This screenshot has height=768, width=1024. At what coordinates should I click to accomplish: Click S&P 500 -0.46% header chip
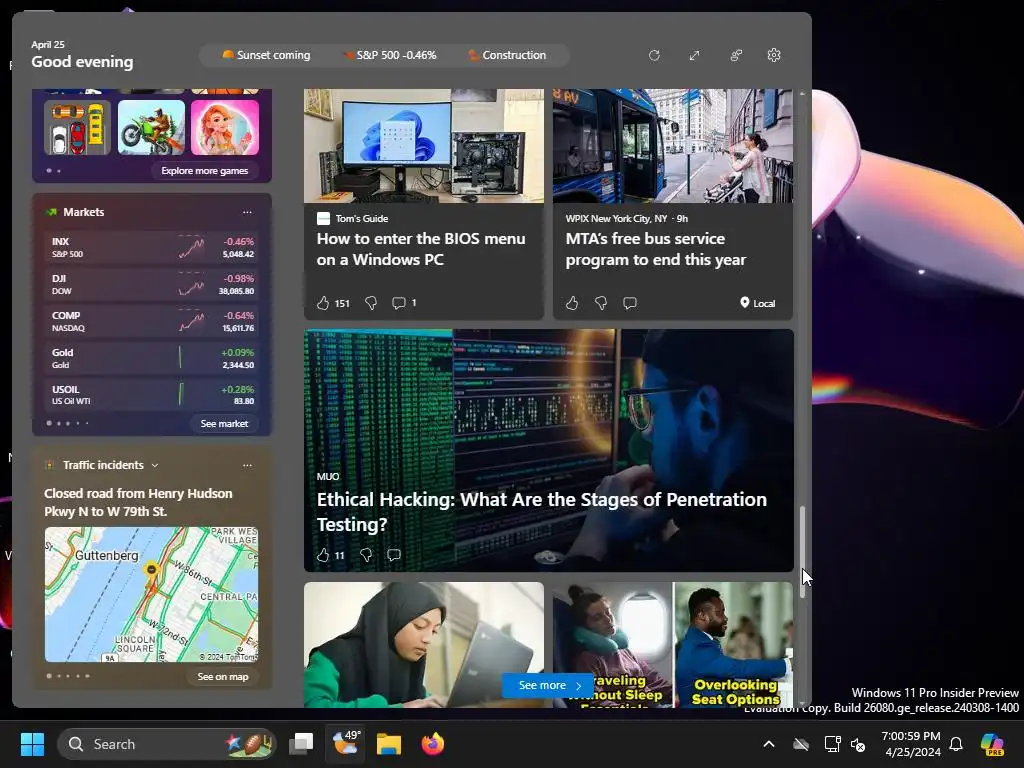click(x=390, y=56)
